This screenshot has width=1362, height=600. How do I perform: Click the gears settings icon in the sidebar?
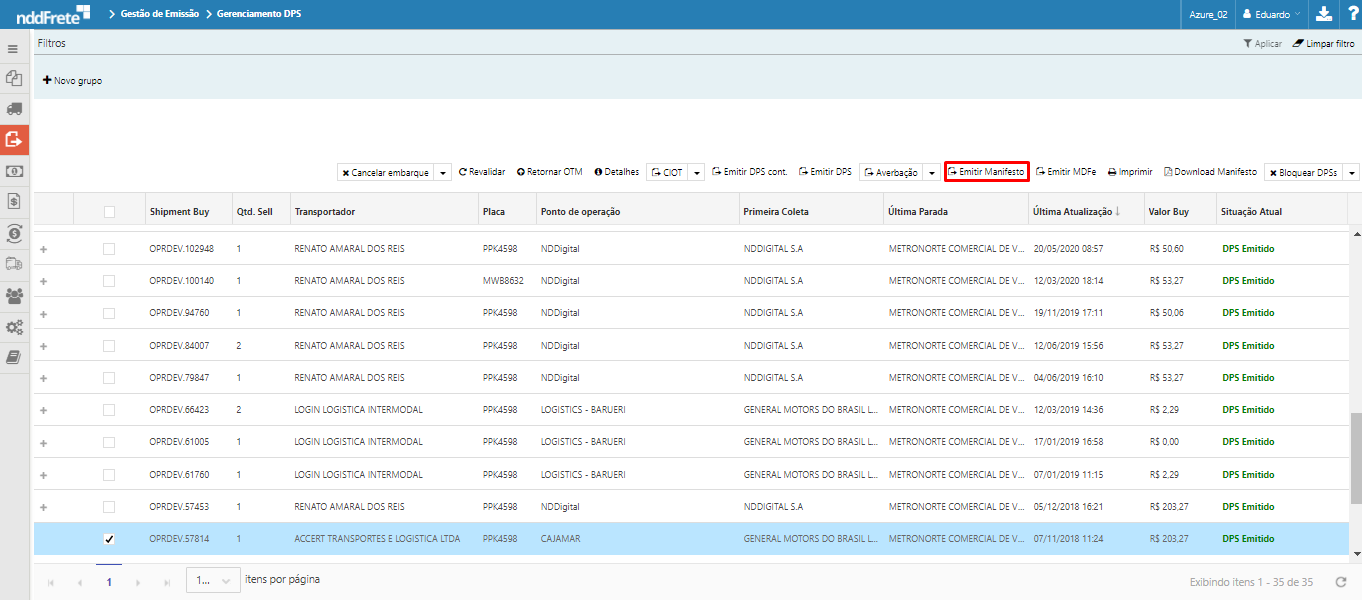[14, 327]
